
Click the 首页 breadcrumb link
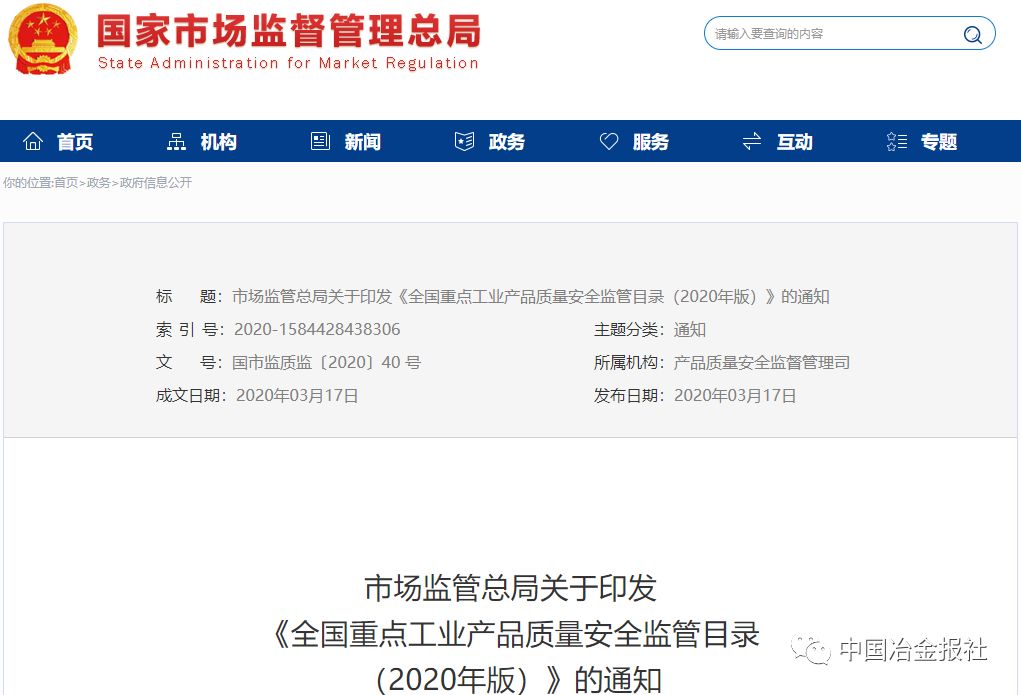(66, 183)
